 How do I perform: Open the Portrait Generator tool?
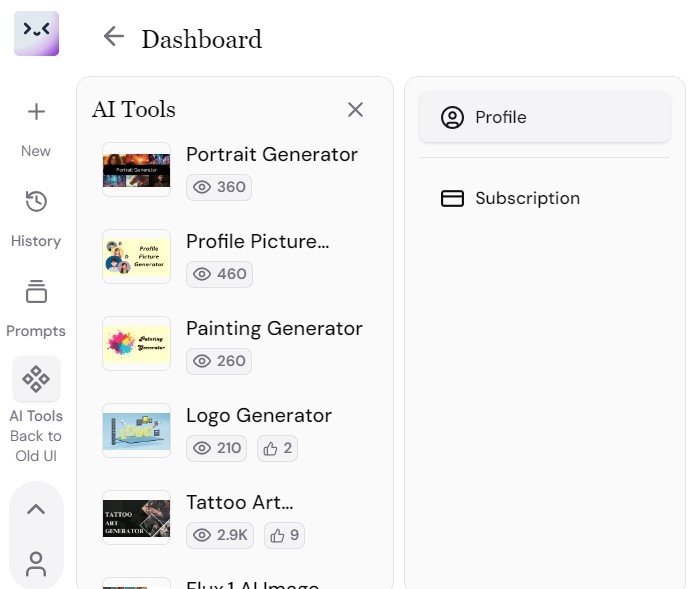271,154
